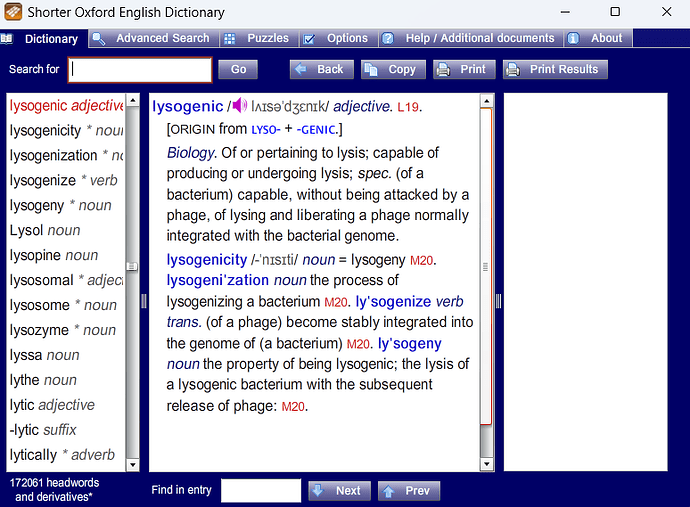Click the Back arrow button
Image resolution: width=690 pixels, height=507 pixels.
point(318,69)
